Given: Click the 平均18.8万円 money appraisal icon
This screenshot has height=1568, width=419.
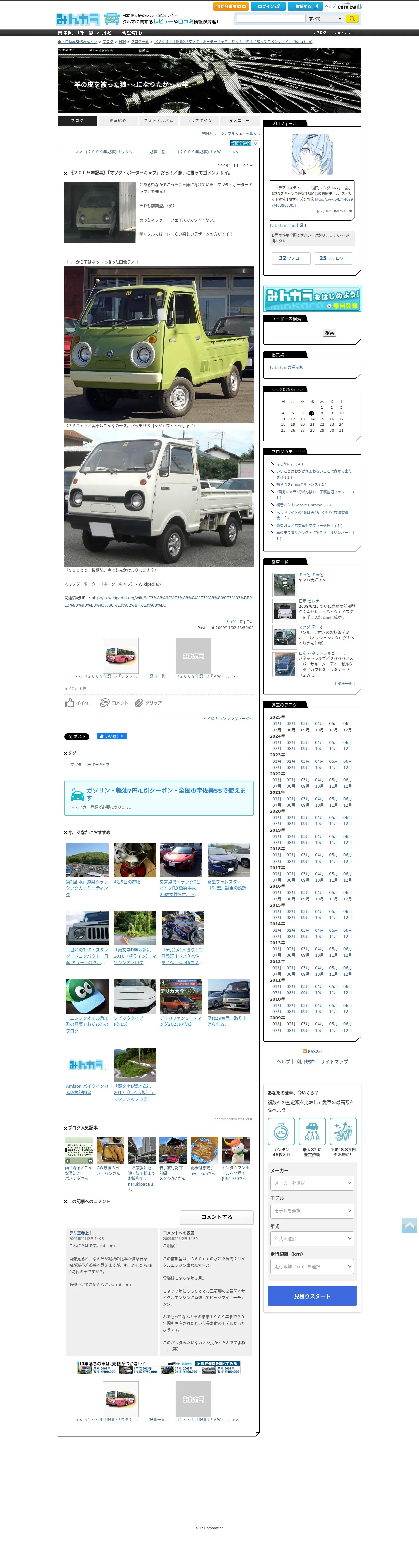Looking at the screenshot, I should tap(343, 1131).
